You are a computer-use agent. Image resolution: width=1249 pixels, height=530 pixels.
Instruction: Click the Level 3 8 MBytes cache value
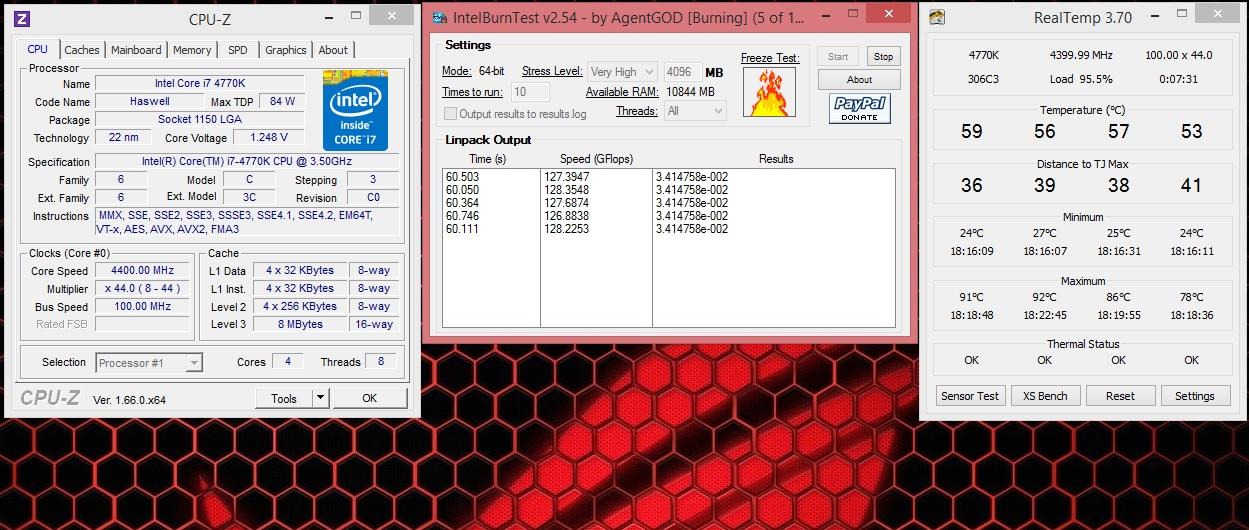300,324
